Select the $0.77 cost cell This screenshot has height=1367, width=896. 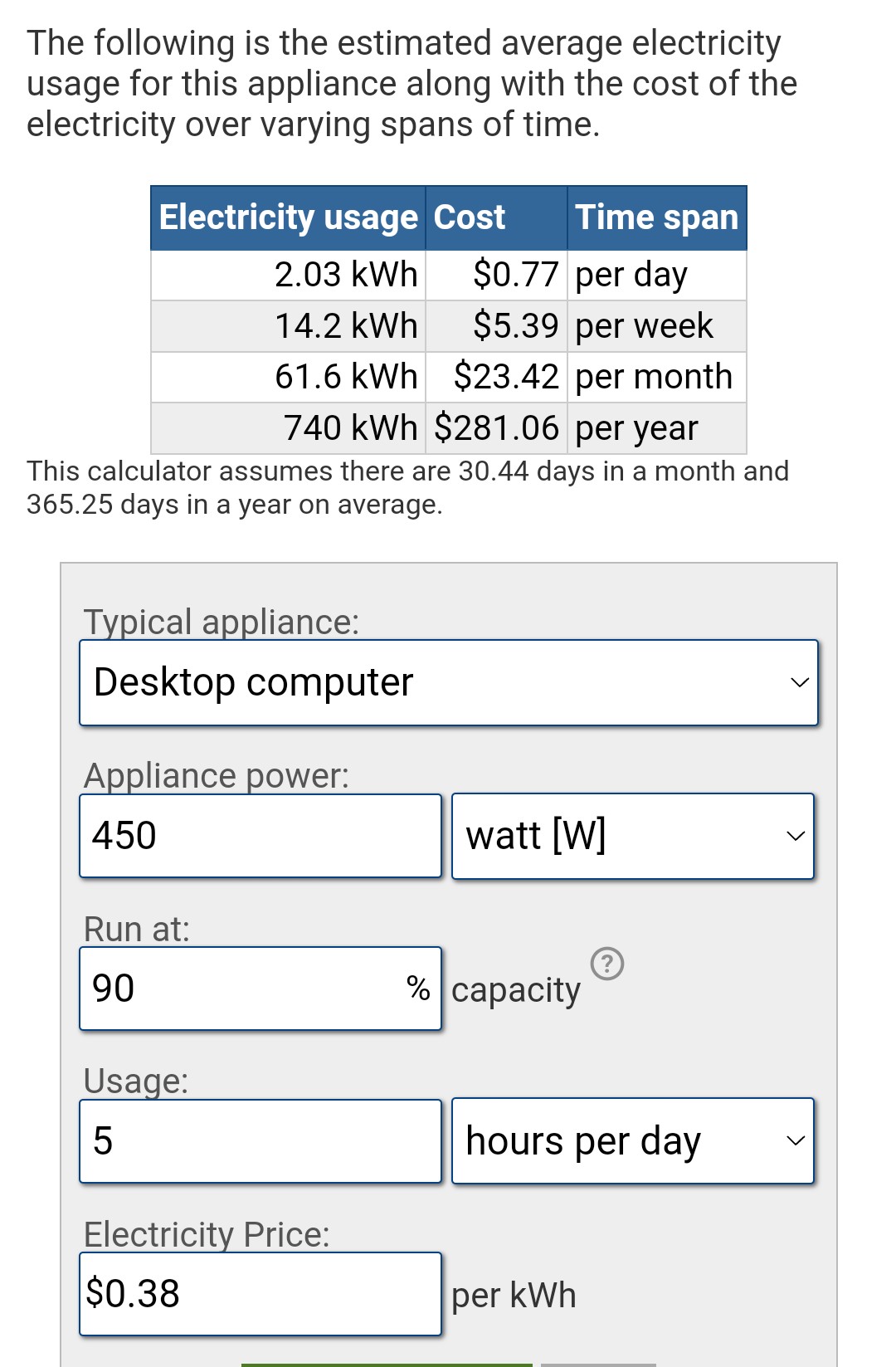click(x=496, y=275)
